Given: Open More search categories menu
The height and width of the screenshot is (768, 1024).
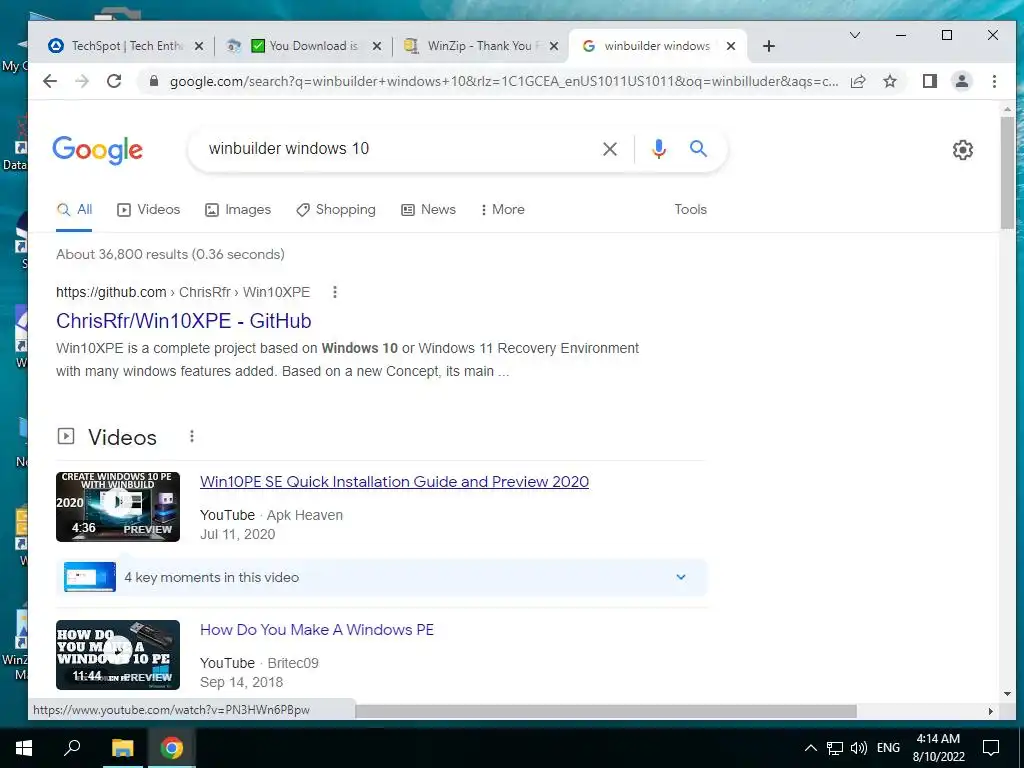Looking at the screenshot, I should pos(502,210).
